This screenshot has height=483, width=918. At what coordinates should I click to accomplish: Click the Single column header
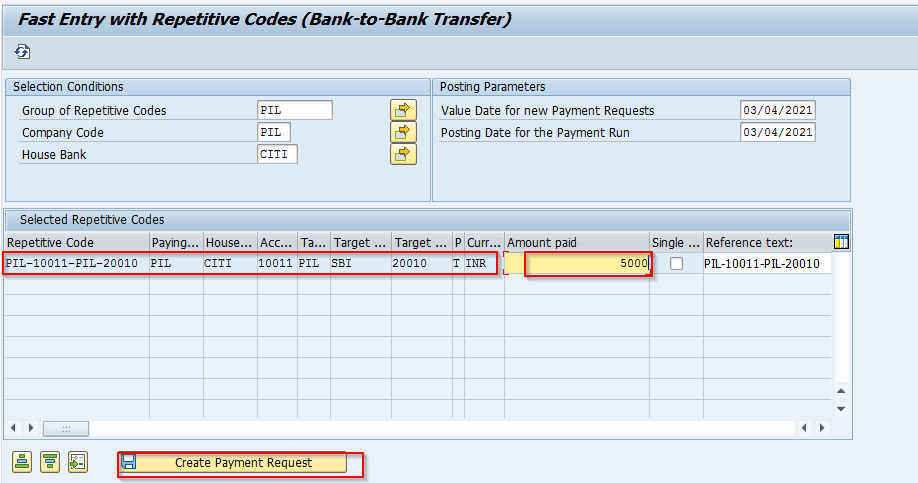coord(676,242)
